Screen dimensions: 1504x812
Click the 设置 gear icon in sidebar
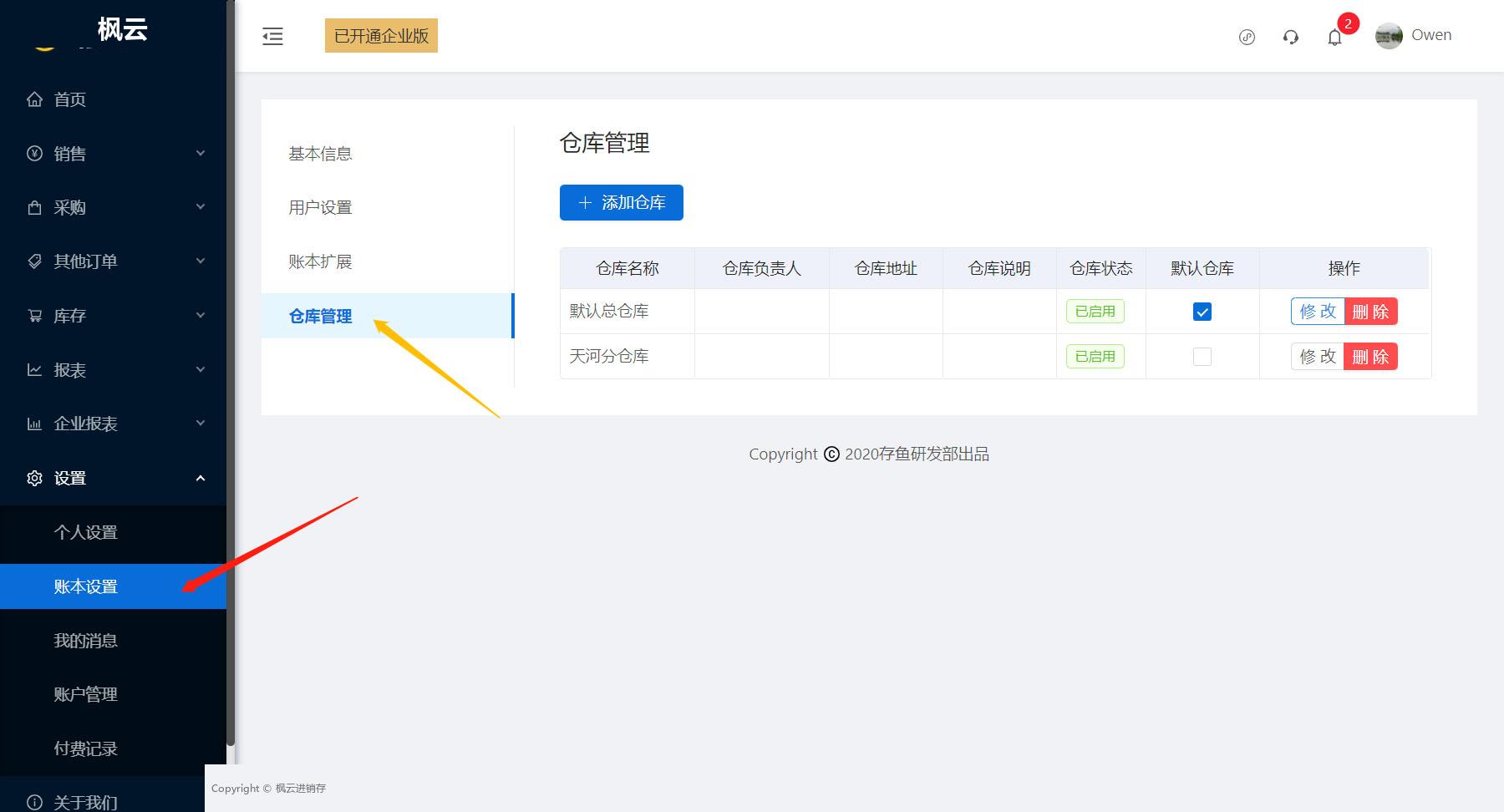pyautogui.click(x=34, y=478)
